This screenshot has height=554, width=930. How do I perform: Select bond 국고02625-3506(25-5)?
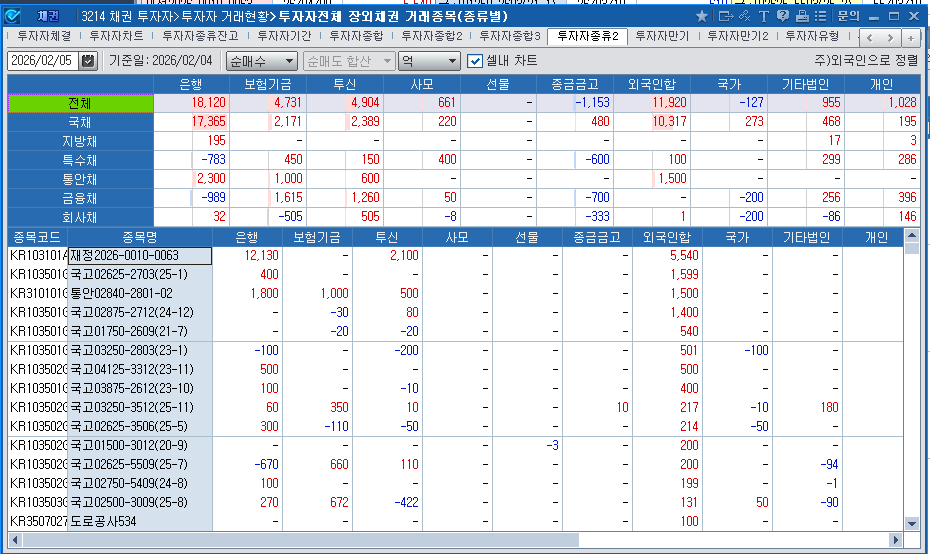pyautogui.click(x=140, y=426)
